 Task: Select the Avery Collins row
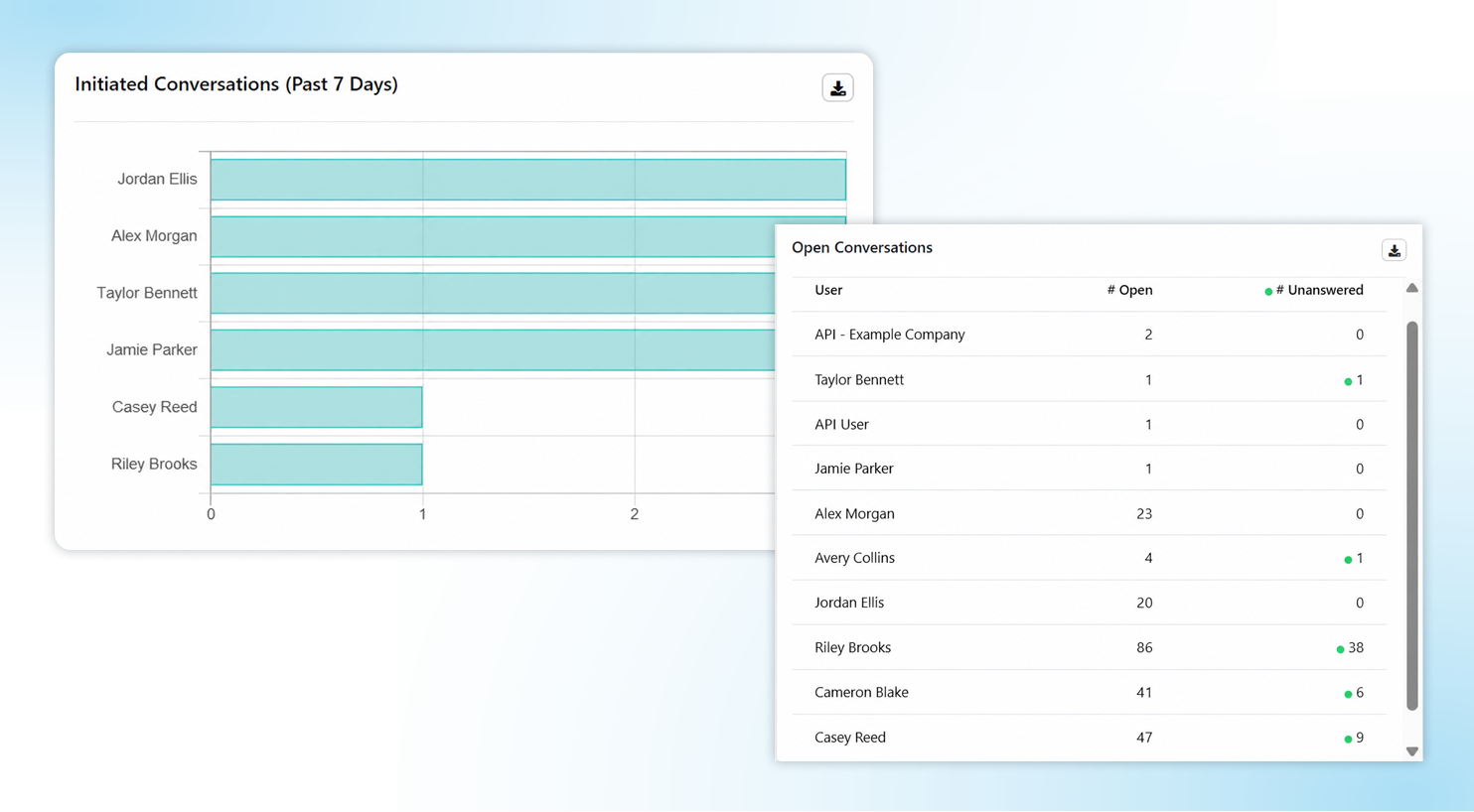tap(1089, 558)
